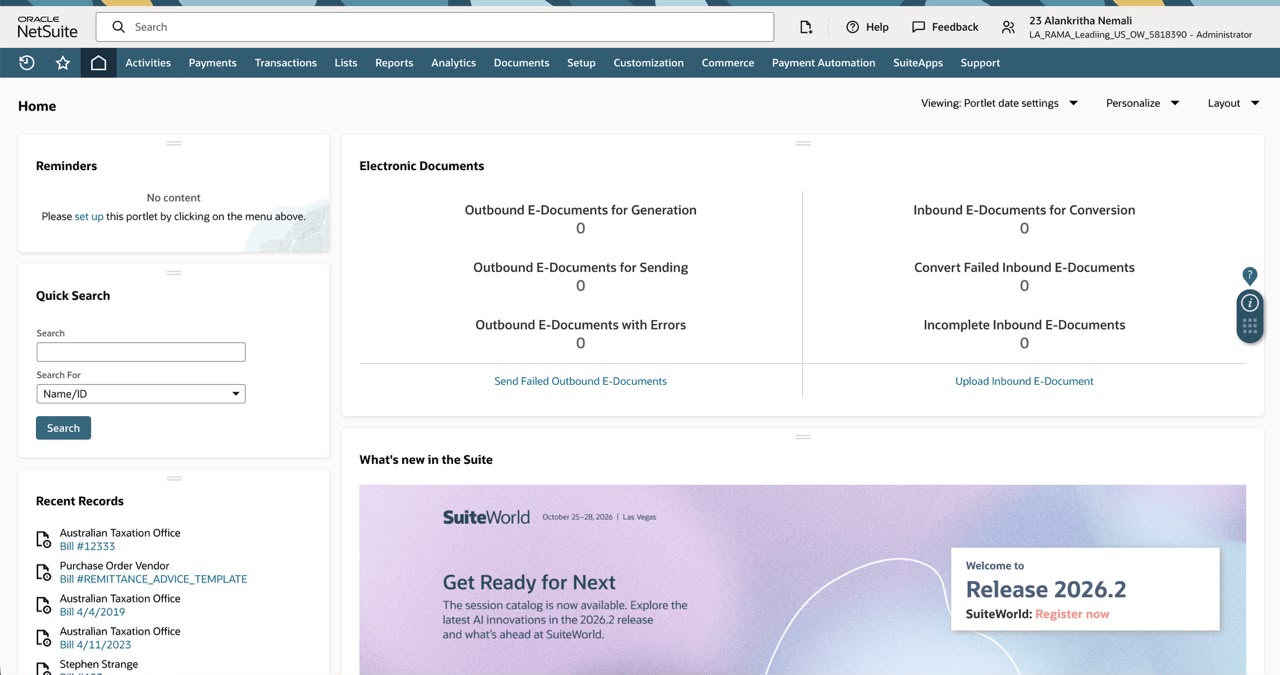Open the Bill 4/4/2019 link
Viewport: 1280px width, 675px height.
[92, 612]
